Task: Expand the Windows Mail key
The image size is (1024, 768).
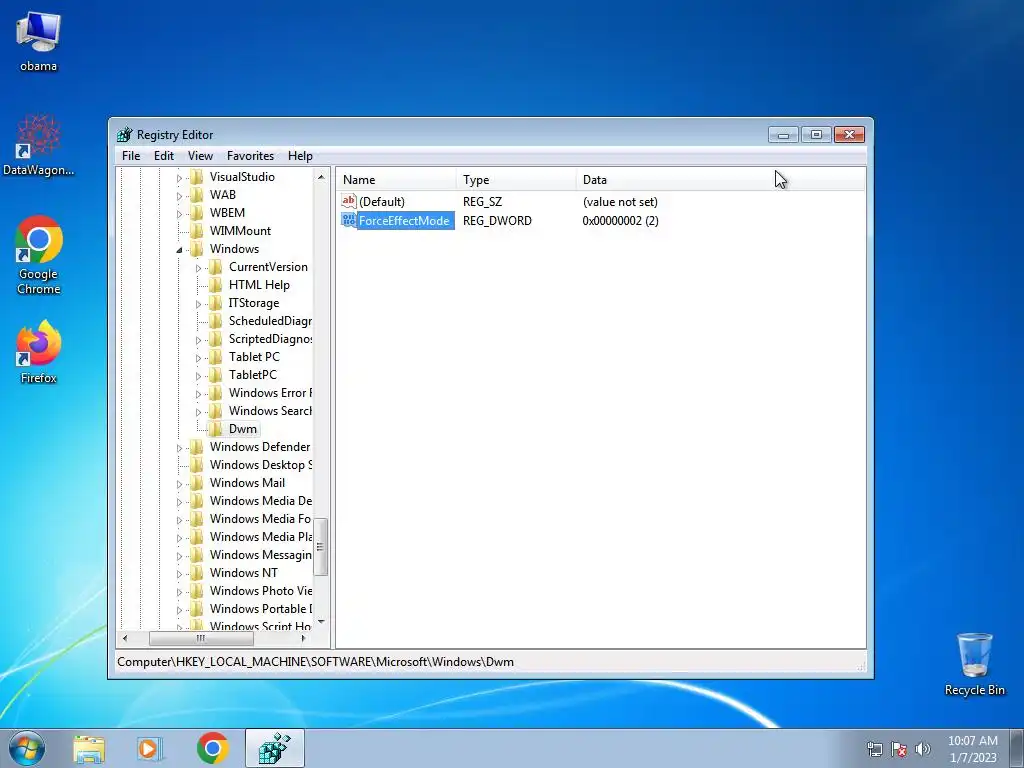Action: [179, 484]
